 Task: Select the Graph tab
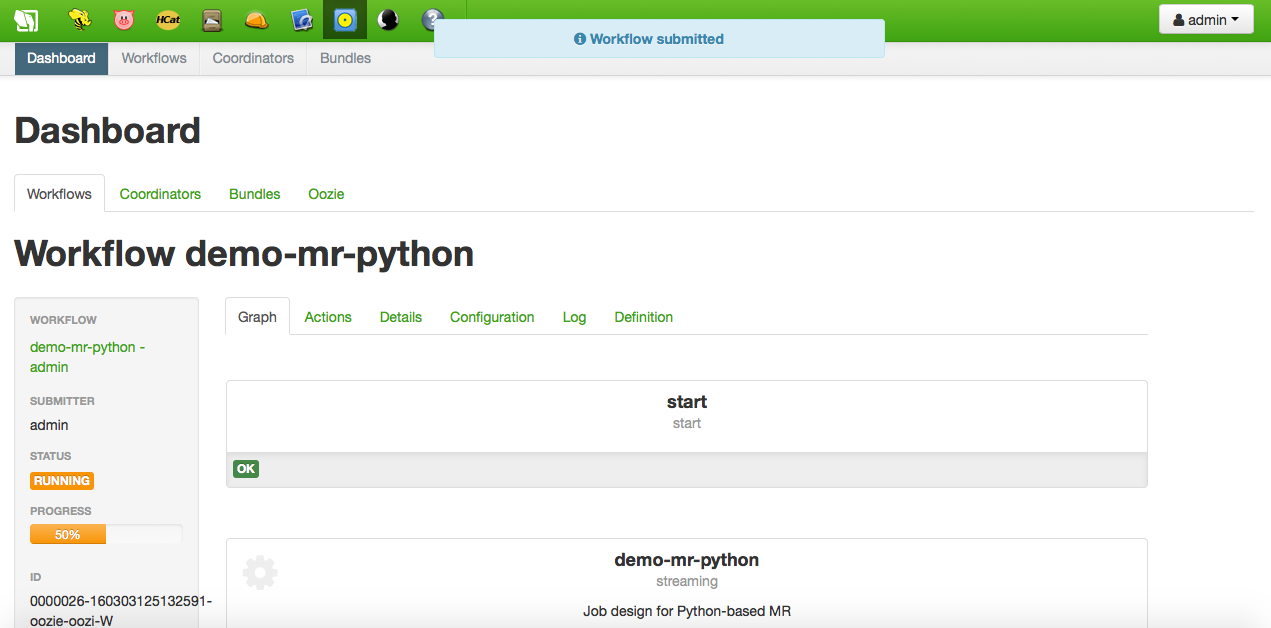[257, 317]
